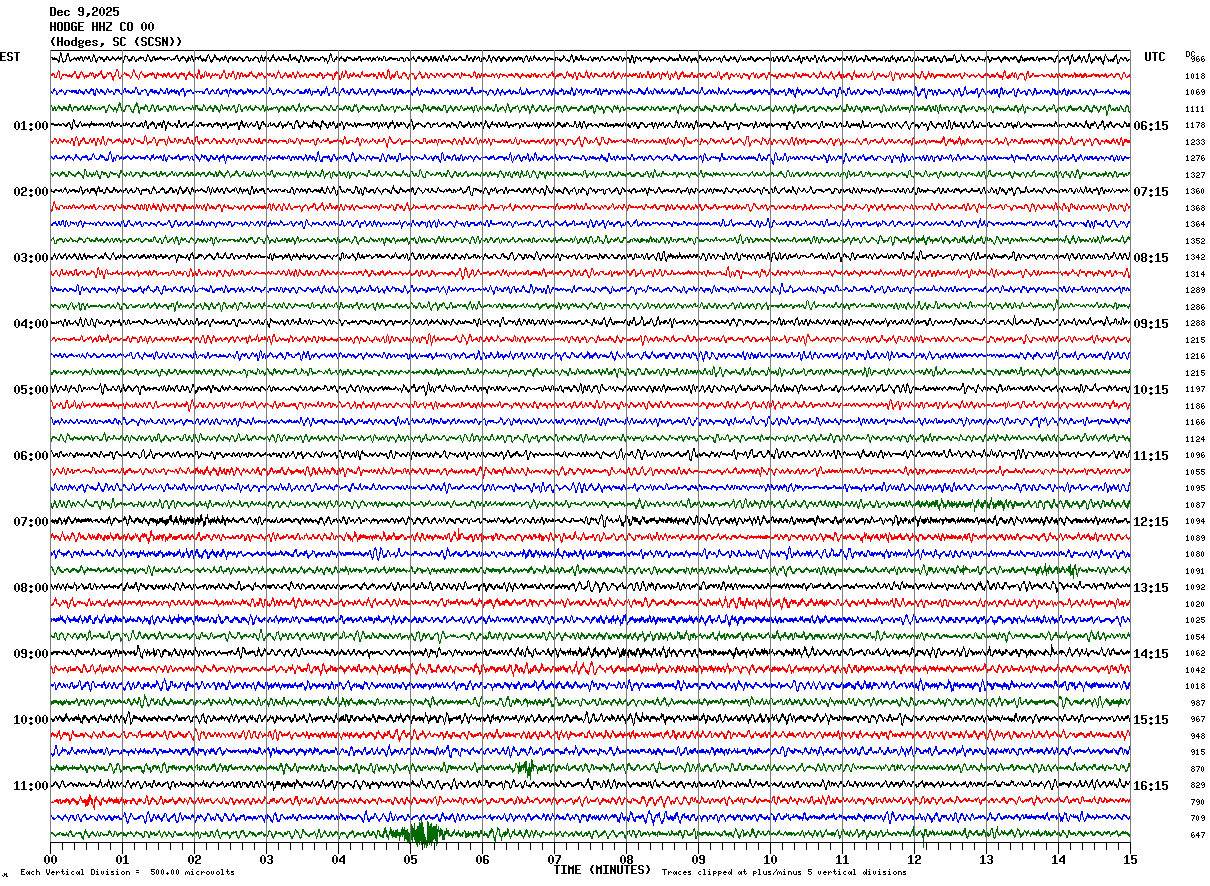Click the 10:15 UTC row label
Image resolution: width=1210 pixels, height=886 pixels.
[x=1151, y=390]
